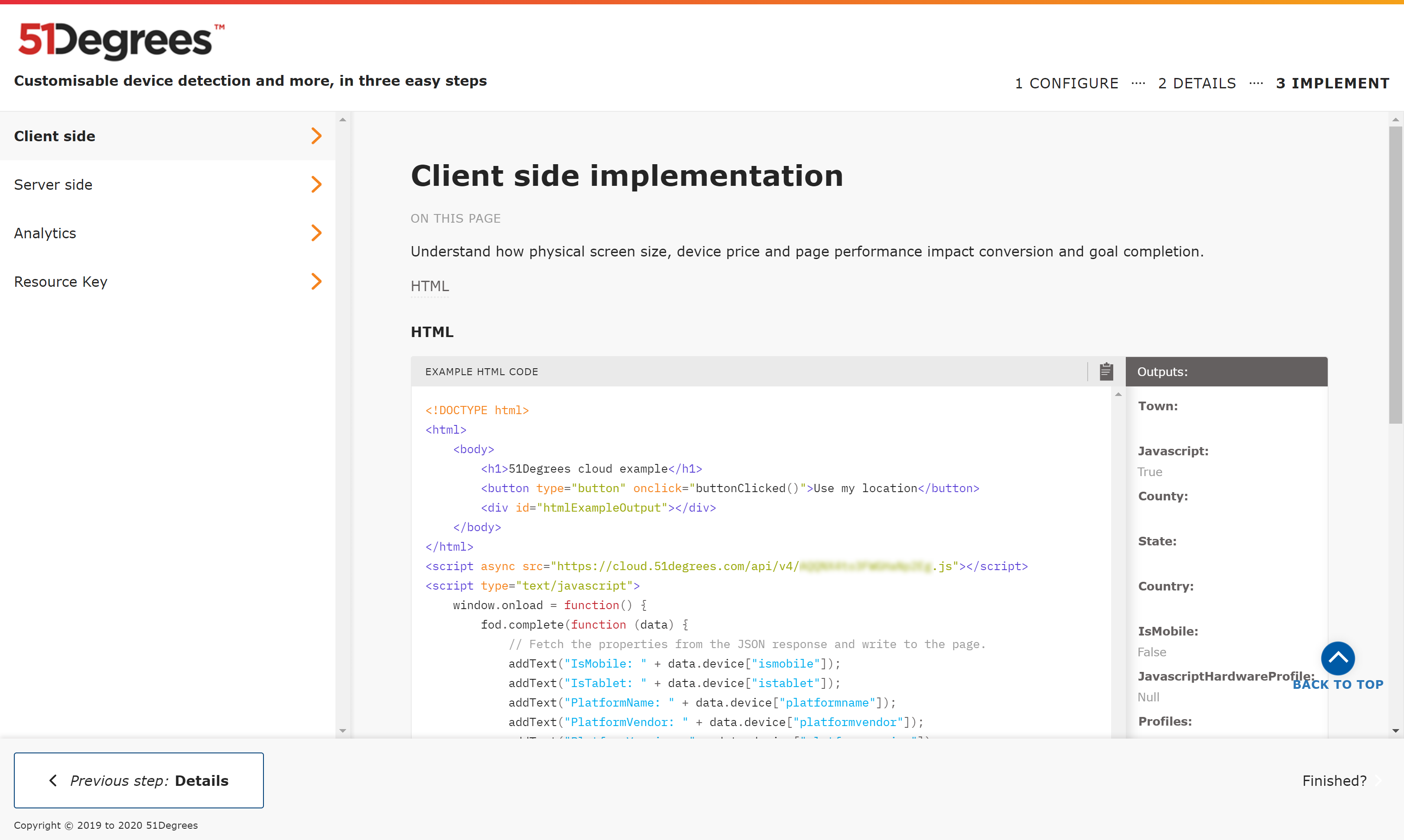The height and width of the screenshot is (840, 1404).
Task: Jump to HTML anchor under On This Page
Action: pos(430,286)
